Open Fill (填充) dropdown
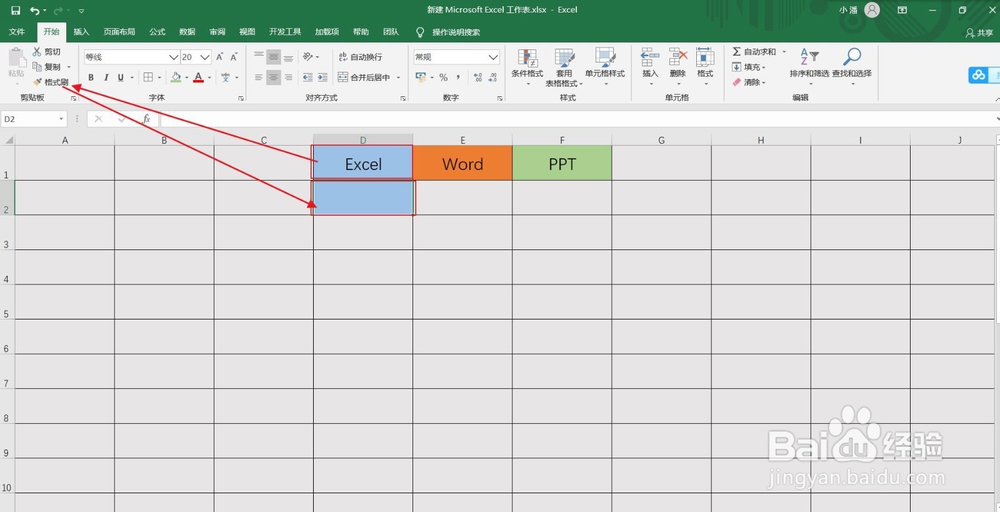 [749, 67]
